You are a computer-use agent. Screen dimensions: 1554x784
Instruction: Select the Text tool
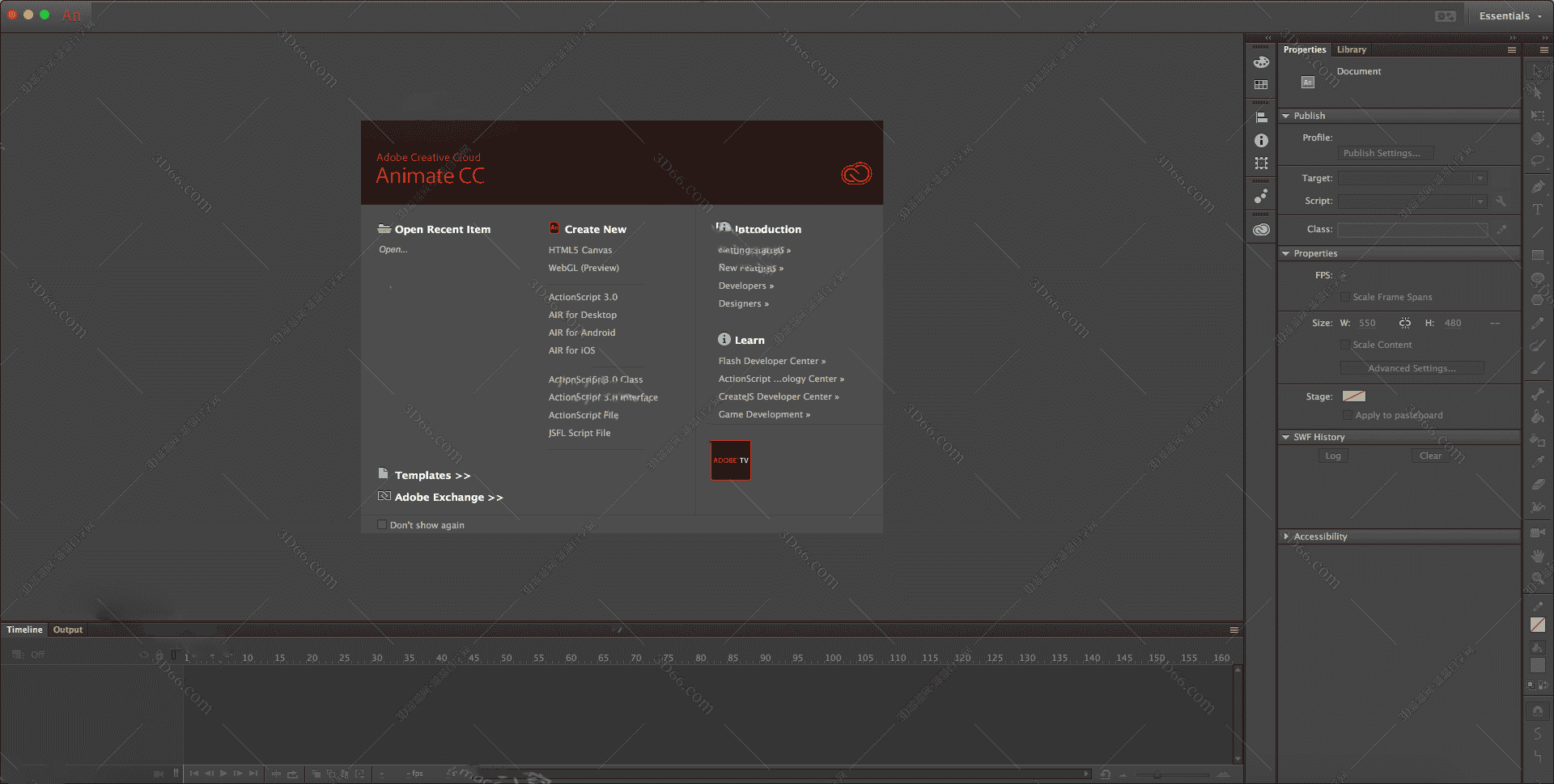click(1537, 210)
